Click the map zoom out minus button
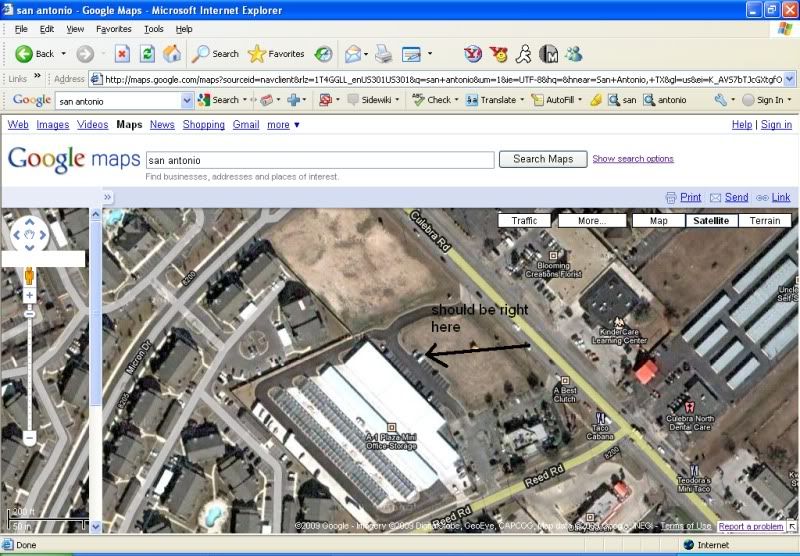 tap(30, 438)
